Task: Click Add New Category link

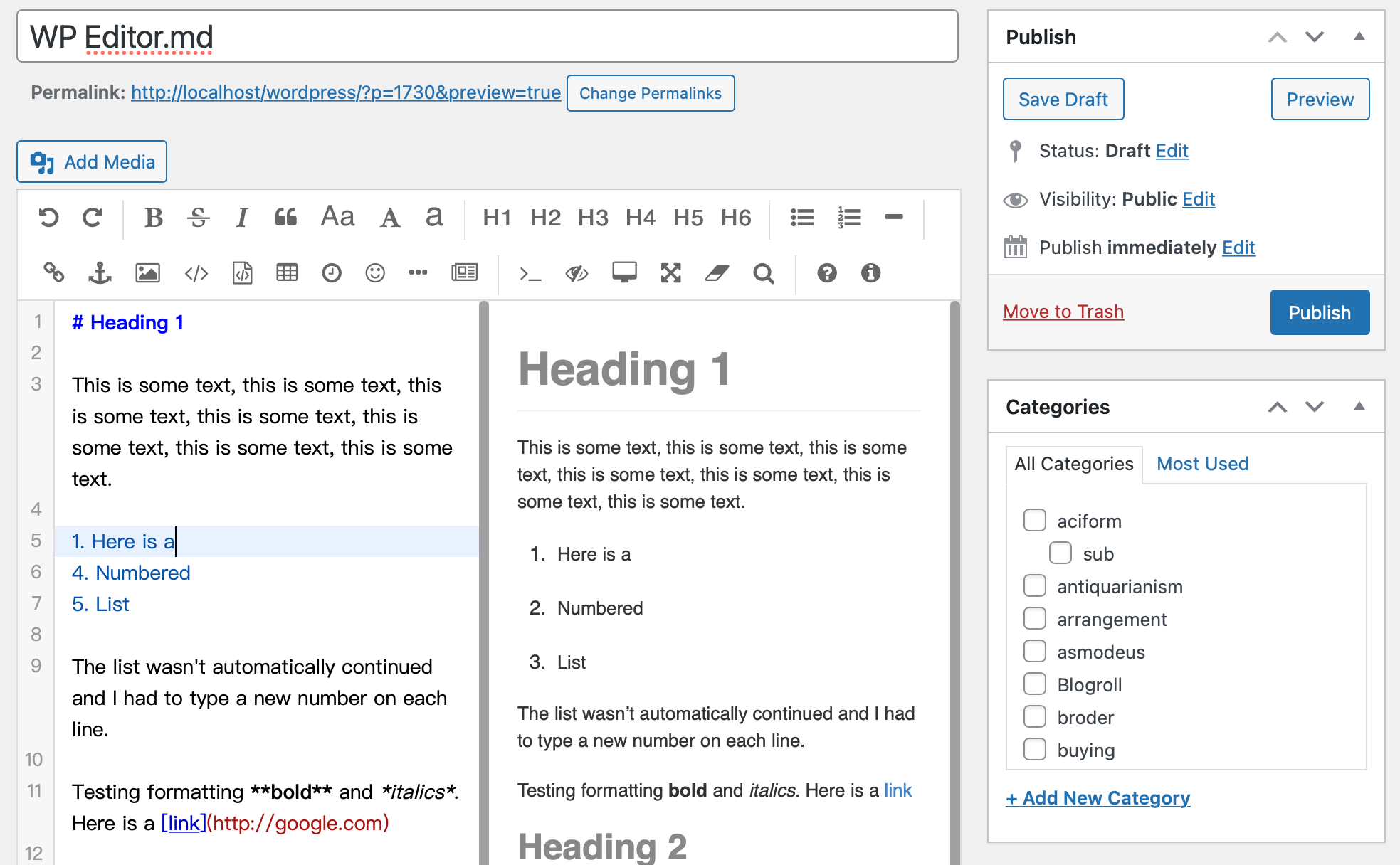Action: point(1098,797)
